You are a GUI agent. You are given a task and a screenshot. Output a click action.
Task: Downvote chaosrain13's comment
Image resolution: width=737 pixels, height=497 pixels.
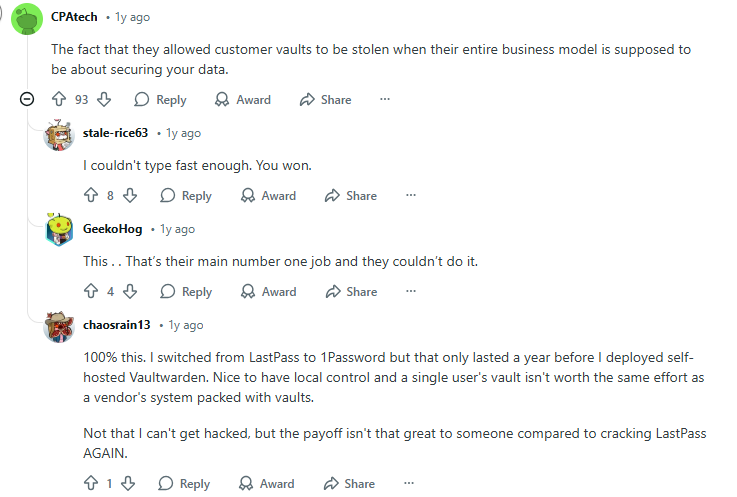(x=128, y=484)
